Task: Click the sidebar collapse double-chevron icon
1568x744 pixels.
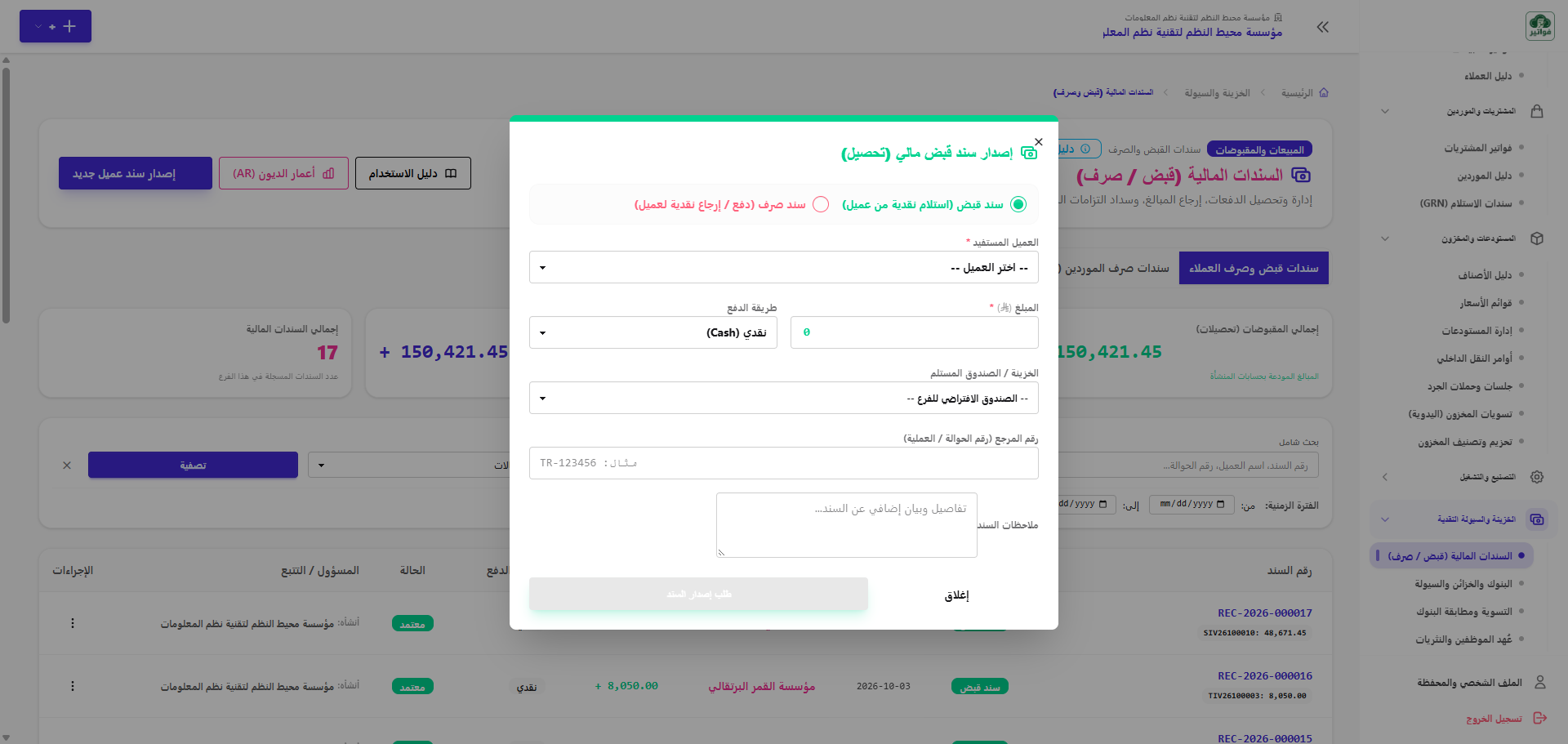Action: 1323,27
